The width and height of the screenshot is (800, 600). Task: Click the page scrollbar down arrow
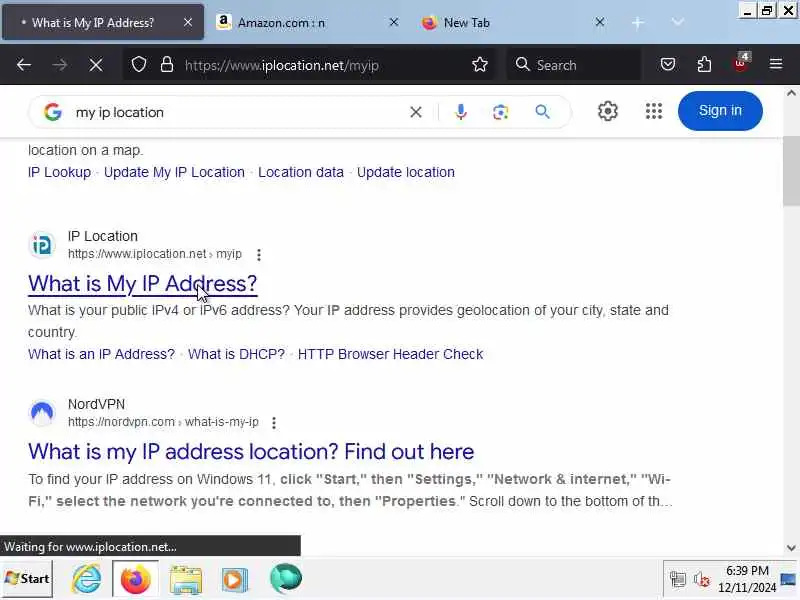point(791,548)
